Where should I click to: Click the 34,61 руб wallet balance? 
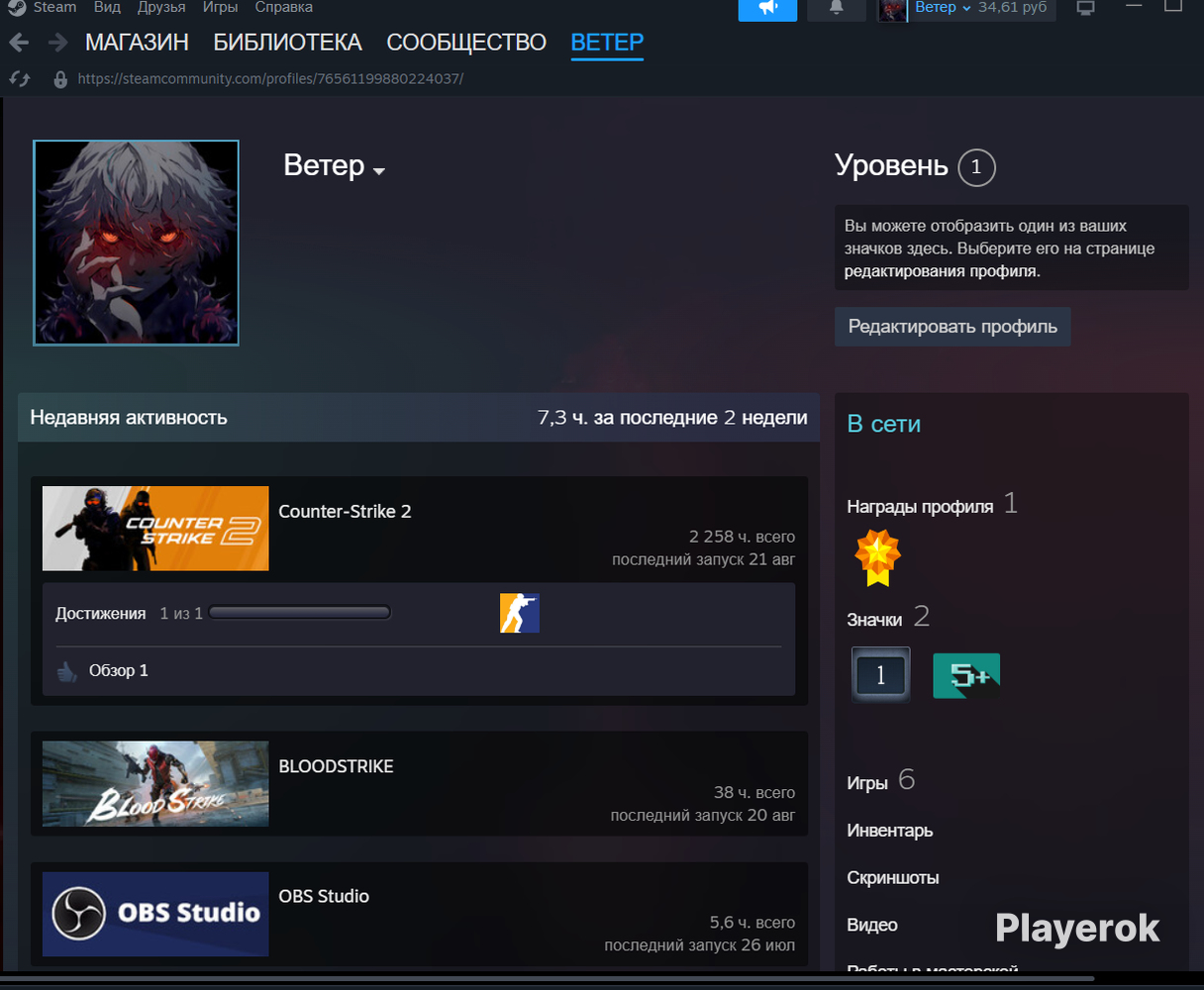pyautogui.click(x=1012, y=8)
